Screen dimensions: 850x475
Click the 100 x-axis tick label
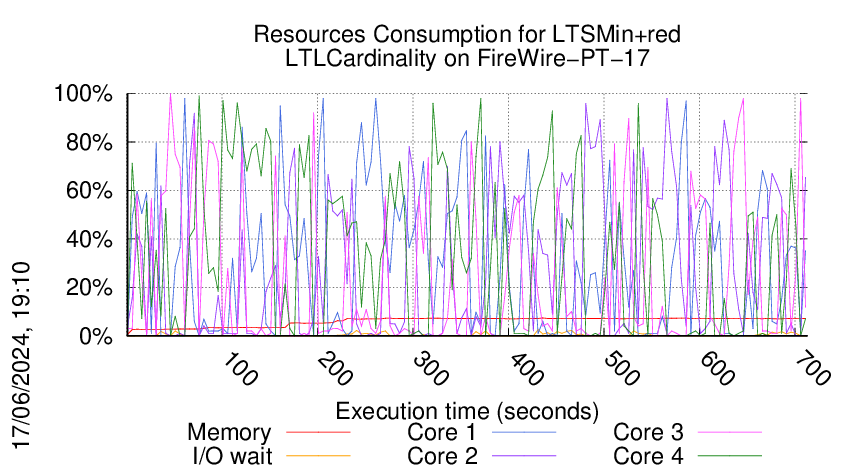coord(240,369)
